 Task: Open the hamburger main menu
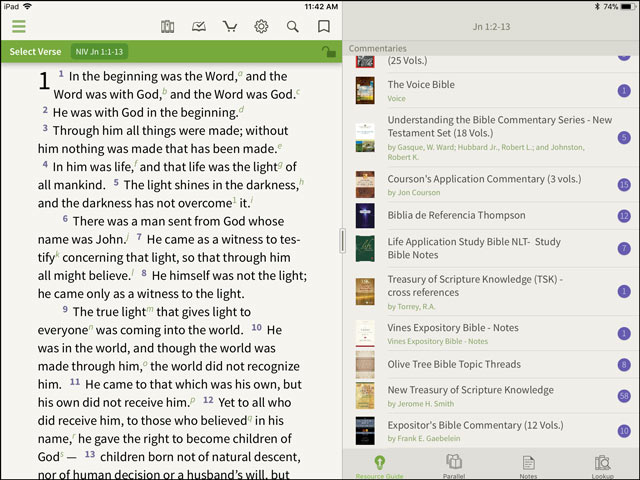click(19, 27)
